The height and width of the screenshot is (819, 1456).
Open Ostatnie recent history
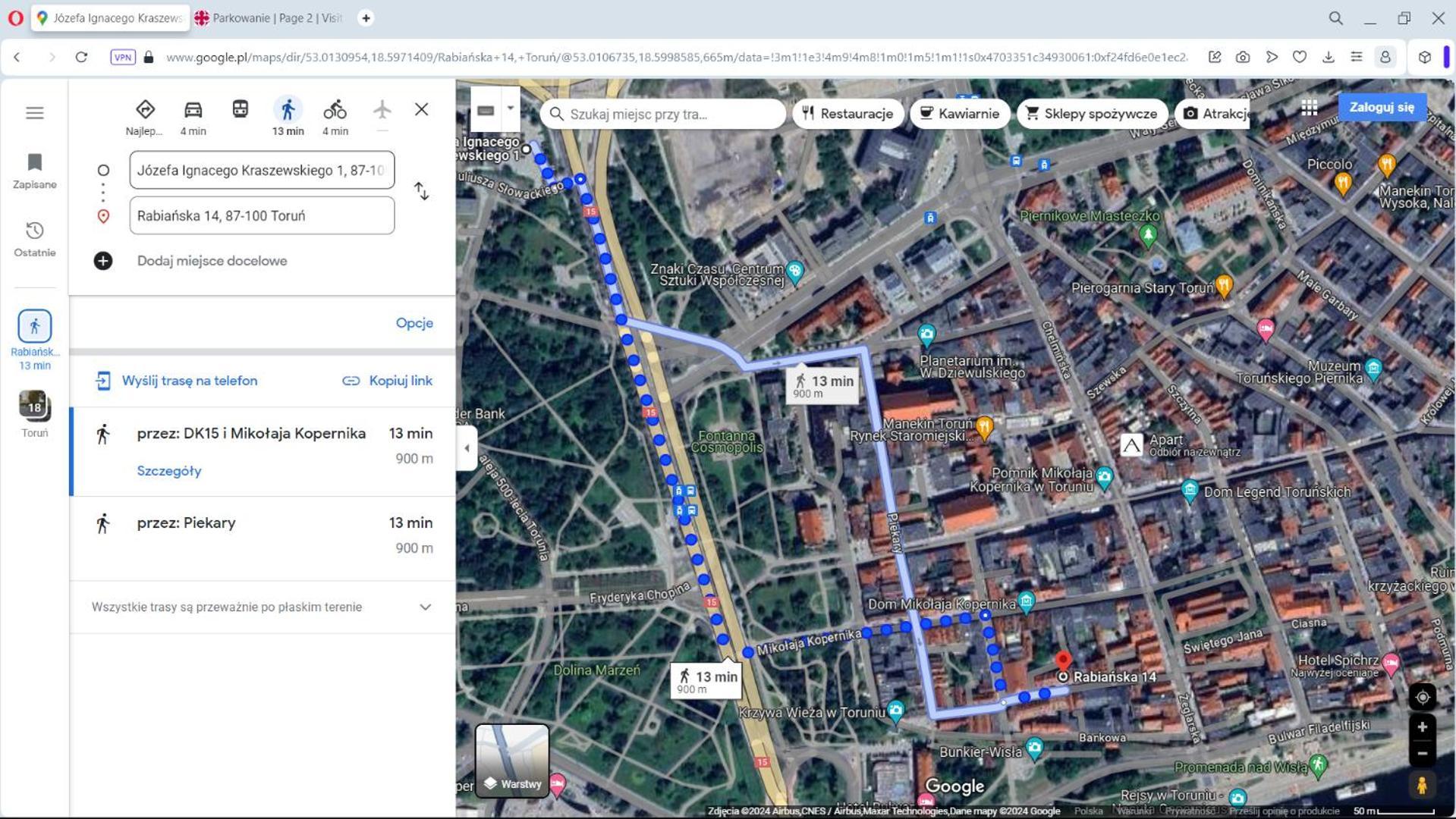[x=35, y=239]
